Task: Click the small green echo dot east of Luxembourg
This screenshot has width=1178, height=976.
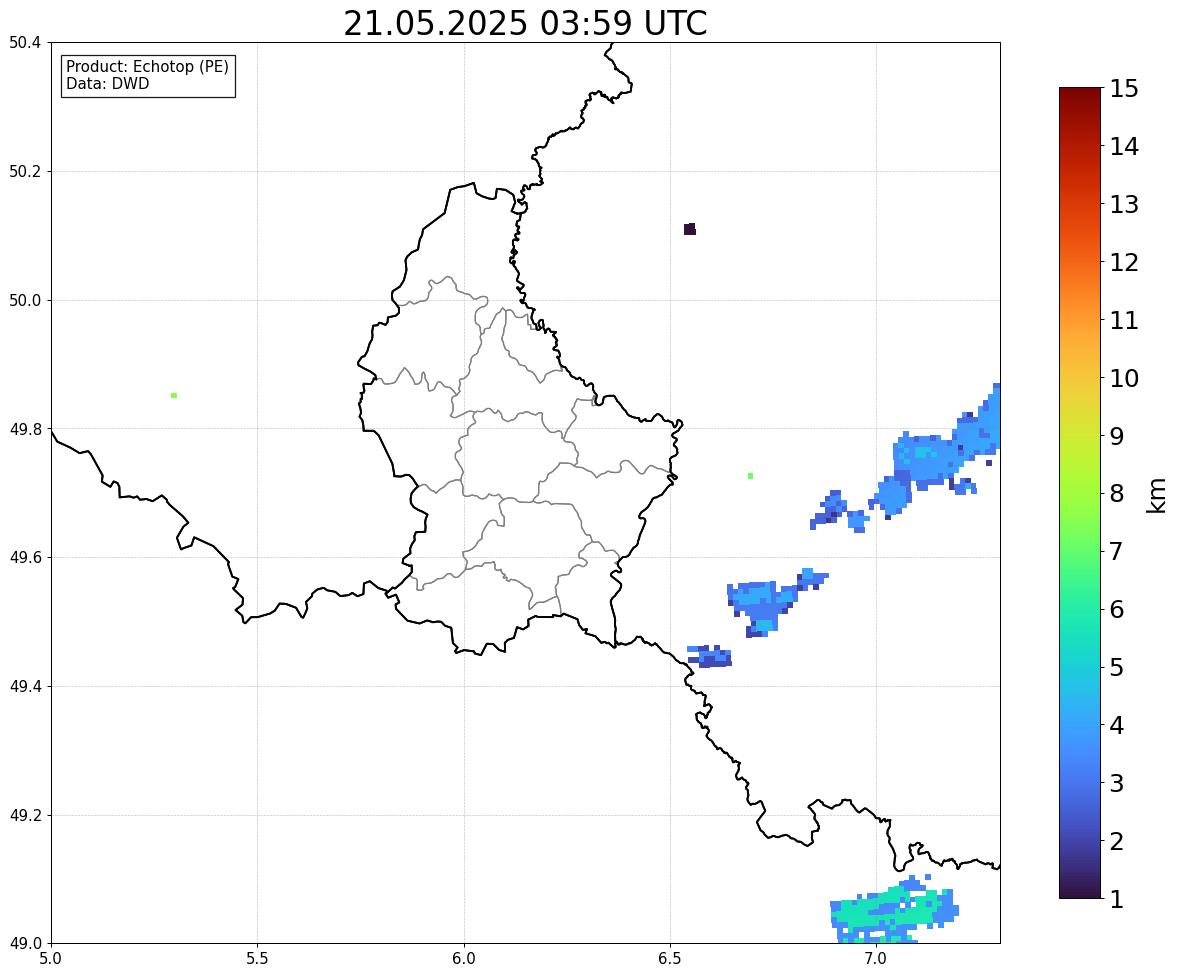Action: click(750, 476)
